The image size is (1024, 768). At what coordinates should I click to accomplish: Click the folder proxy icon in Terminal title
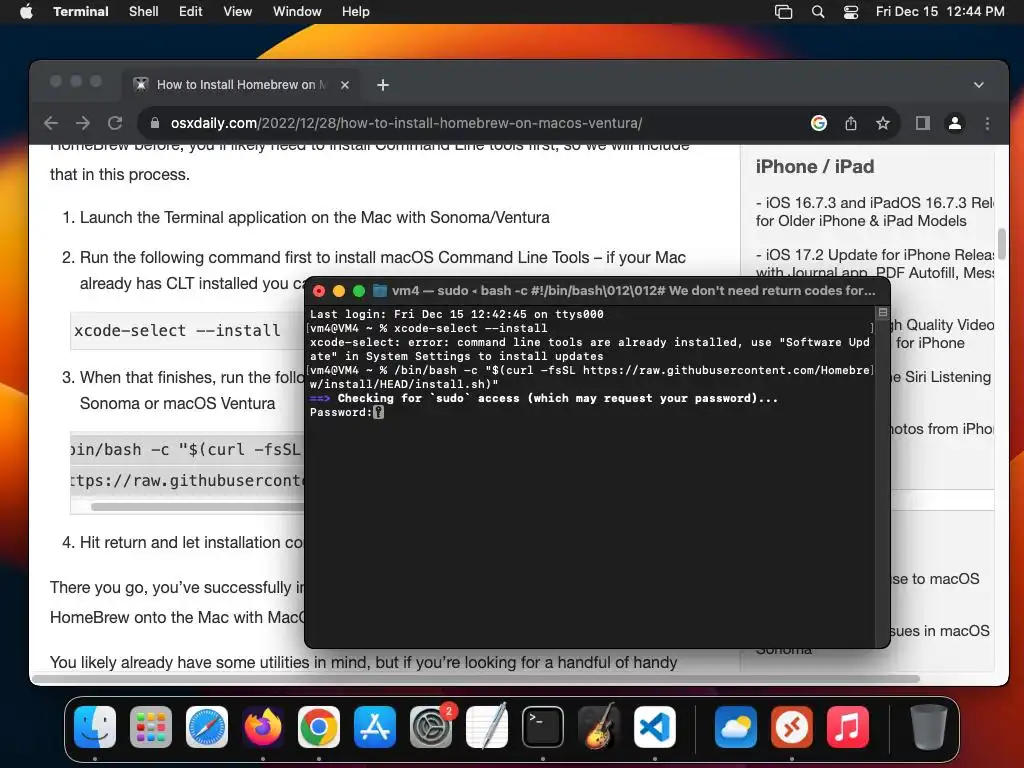pos(379,291)
